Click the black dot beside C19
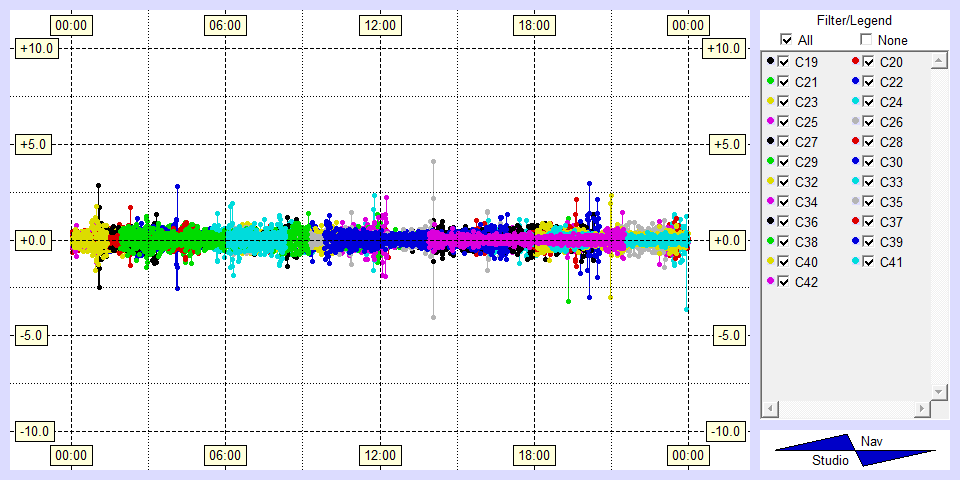 (770, 62)
